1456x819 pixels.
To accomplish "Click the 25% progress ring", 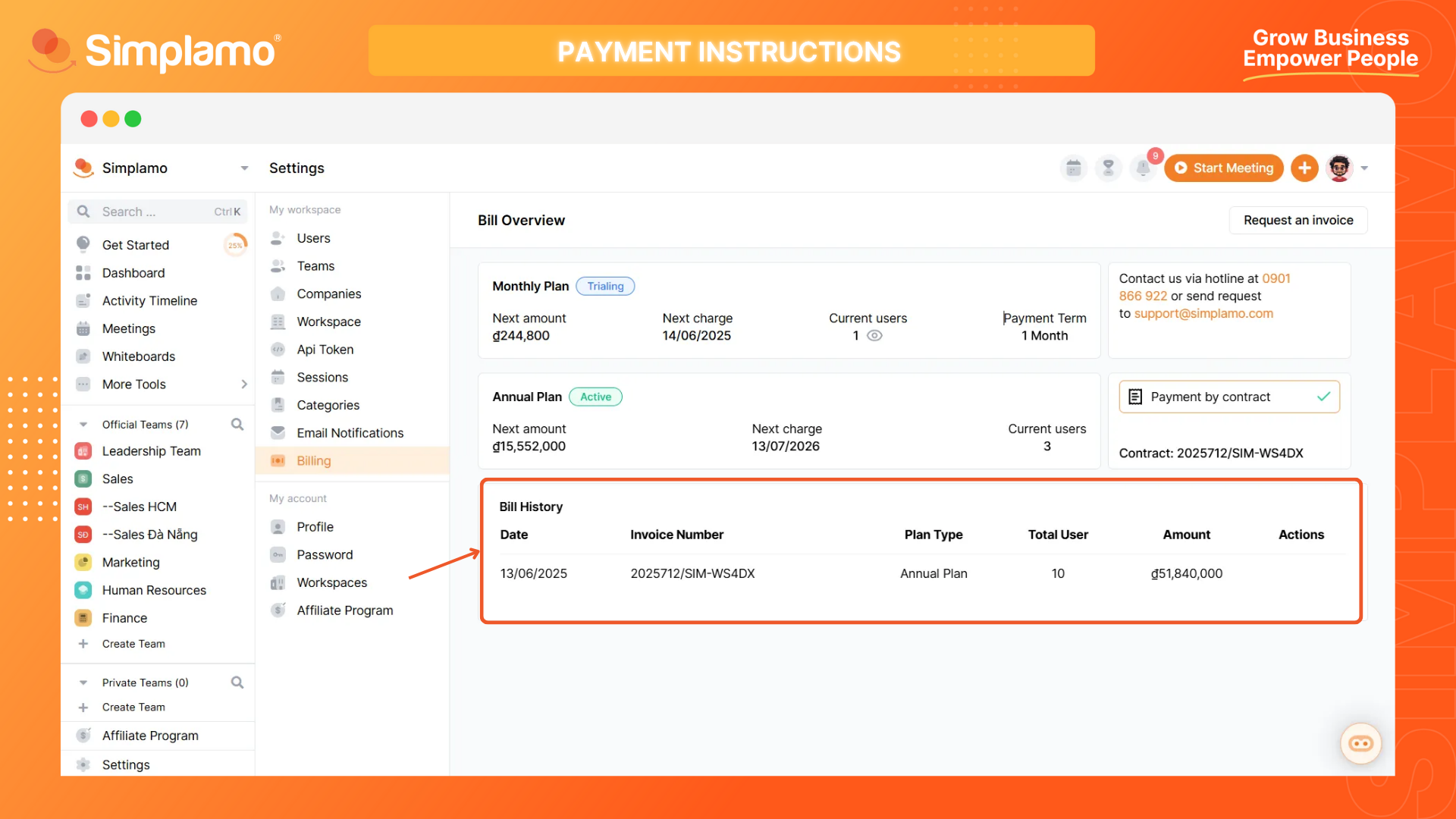I will [x=235, y=245].
